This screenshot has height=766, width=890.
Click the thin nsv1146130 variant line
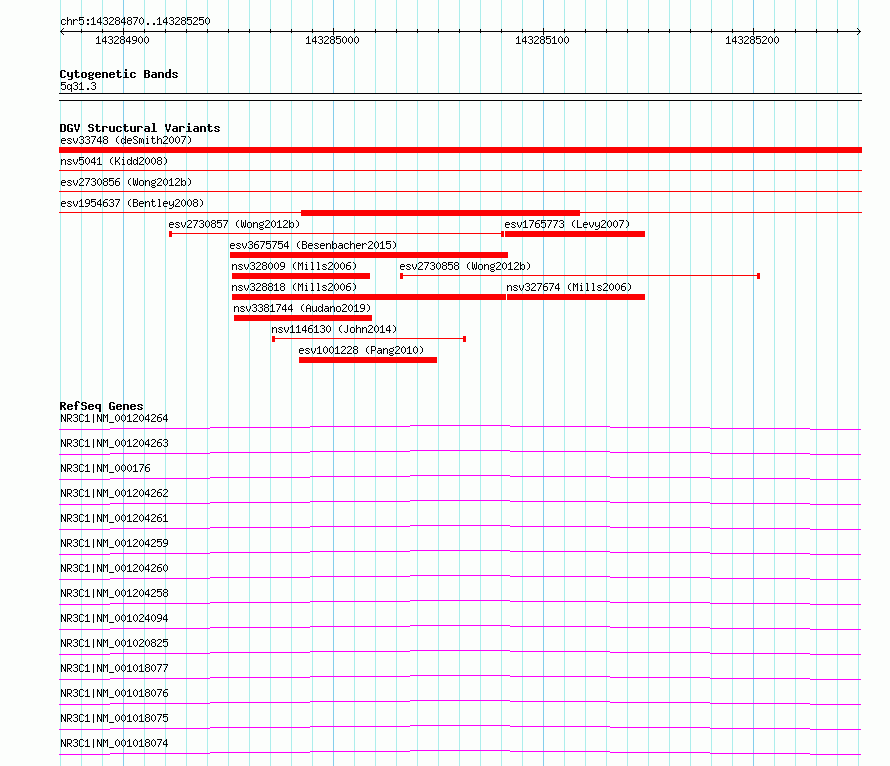click(369, 339)
